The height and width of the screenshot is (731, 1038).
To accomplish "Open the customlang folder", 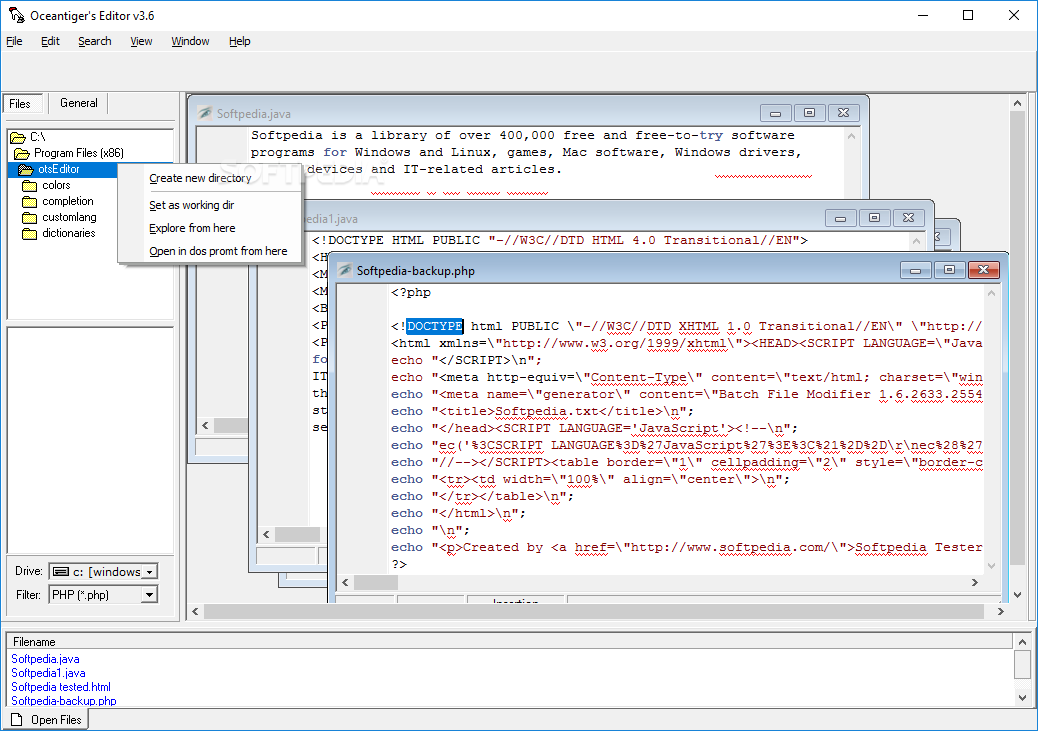I will [x=69, y=217].
